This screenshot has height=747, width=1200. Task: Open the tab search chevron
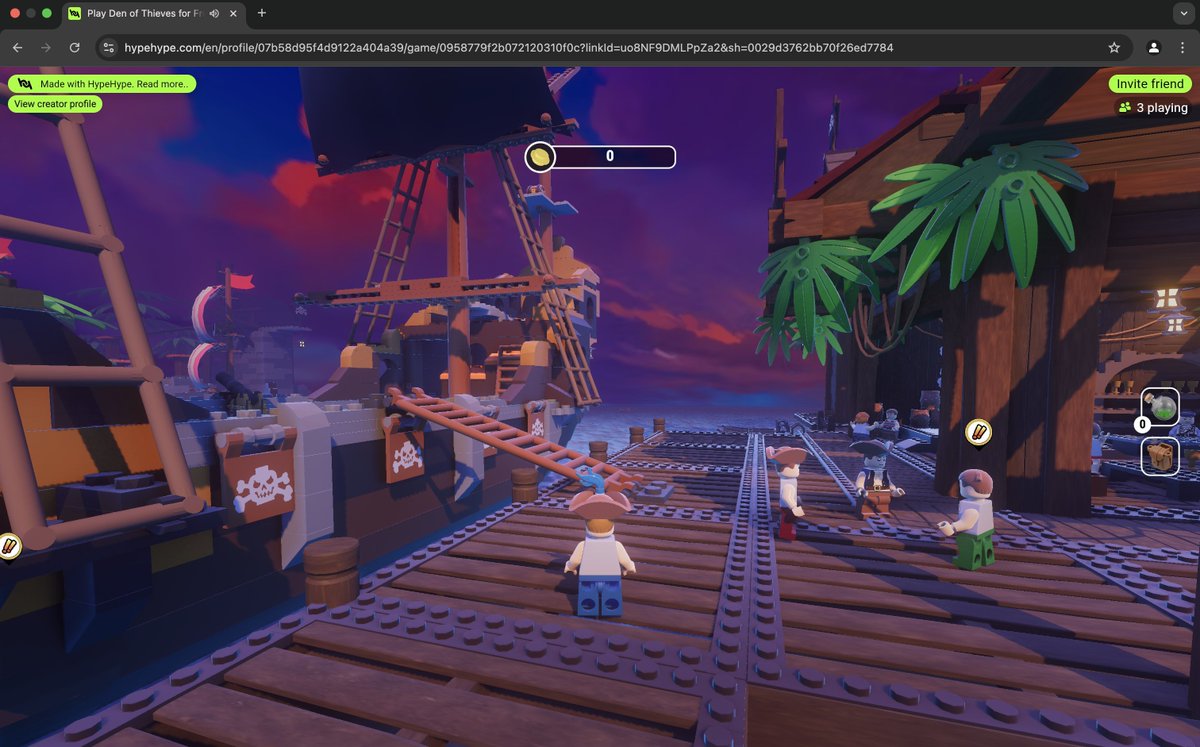1184,13
